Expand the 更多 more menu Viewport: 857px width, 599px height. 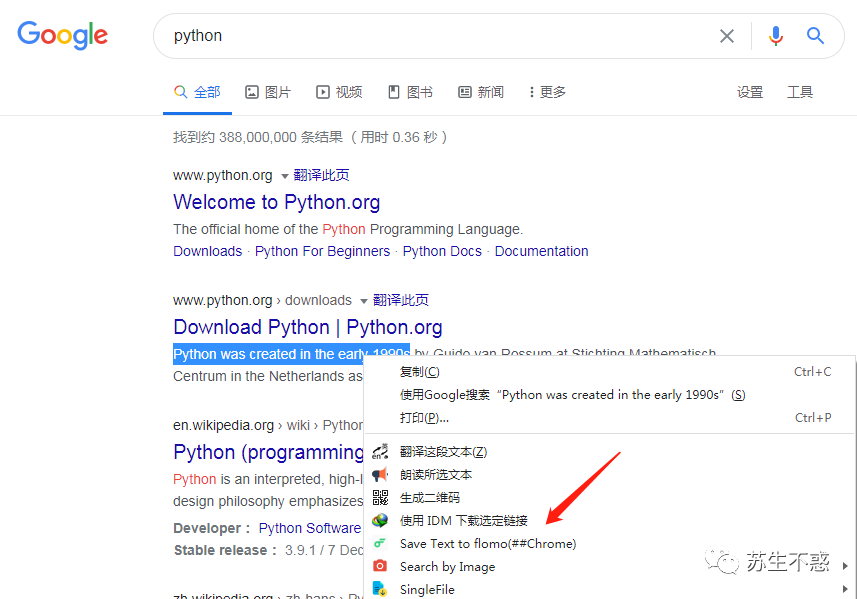(547, 92)
